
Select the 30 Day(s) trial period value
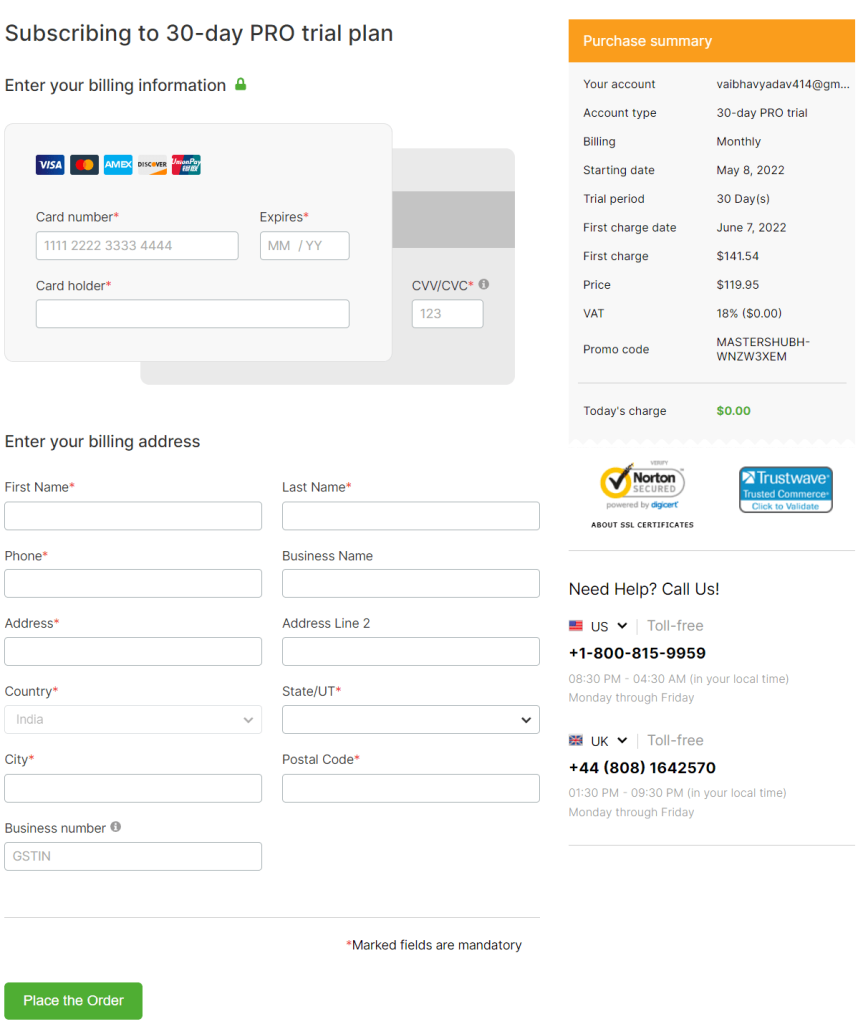(x=743, y=199)
